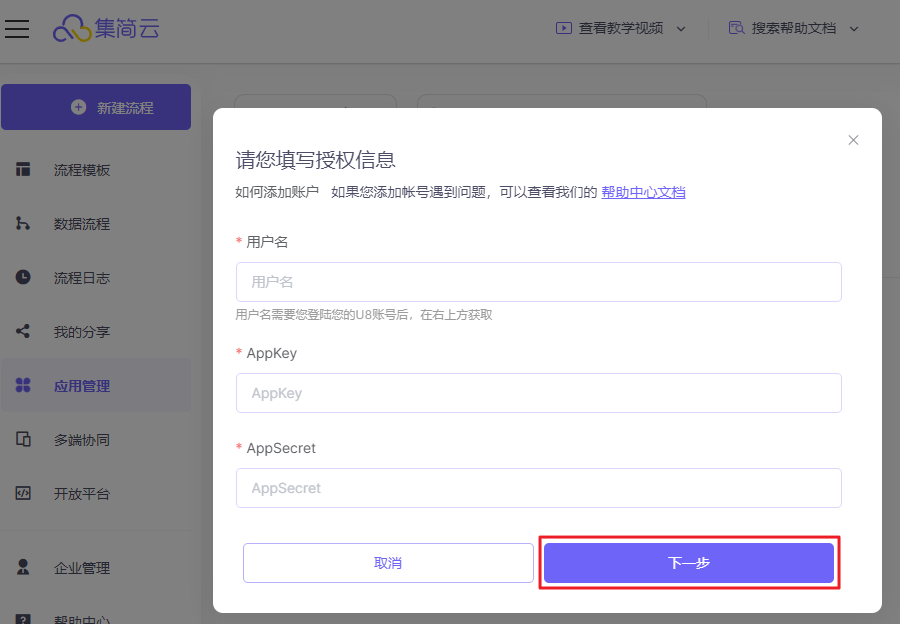Open 流程日志 via its clock icon
Viewport: 900px width, 624px height.
[23, 277]
